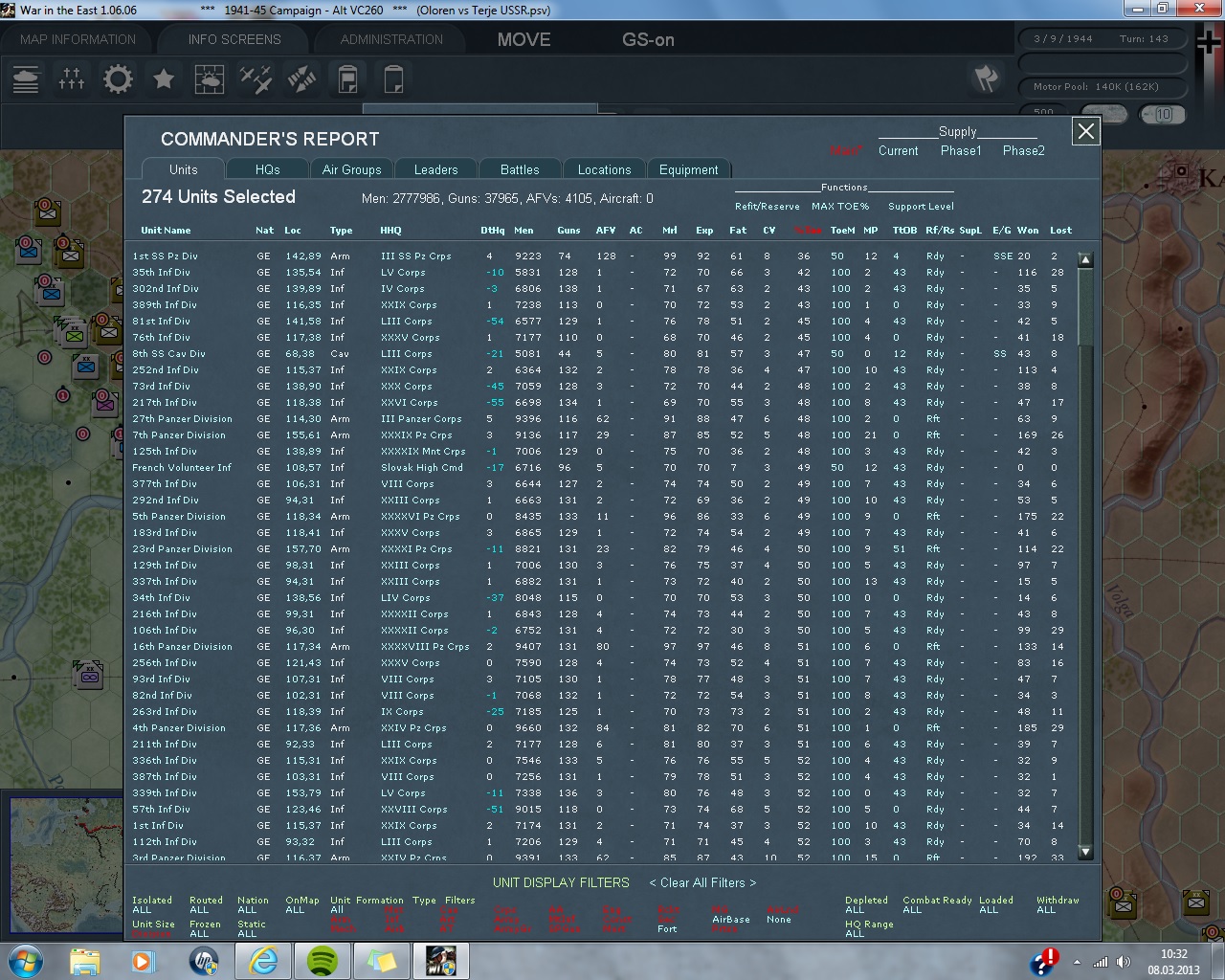Toggle the Fort type filter
The width and height of the screenshot is (1225, 980).
(667, 929)
